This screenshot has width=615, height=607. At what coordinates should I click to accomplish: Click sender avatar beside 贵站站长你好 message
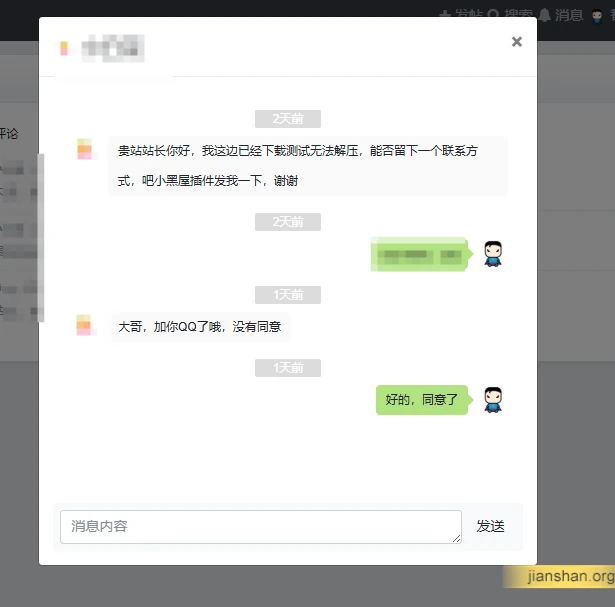pos(85,149)
